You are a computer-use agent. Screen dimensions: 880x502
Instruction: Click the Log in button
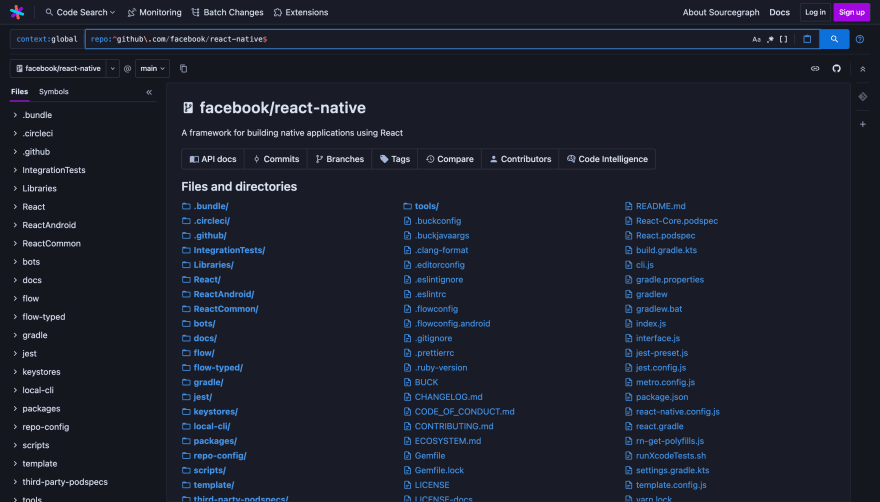(x=815, y=12)
